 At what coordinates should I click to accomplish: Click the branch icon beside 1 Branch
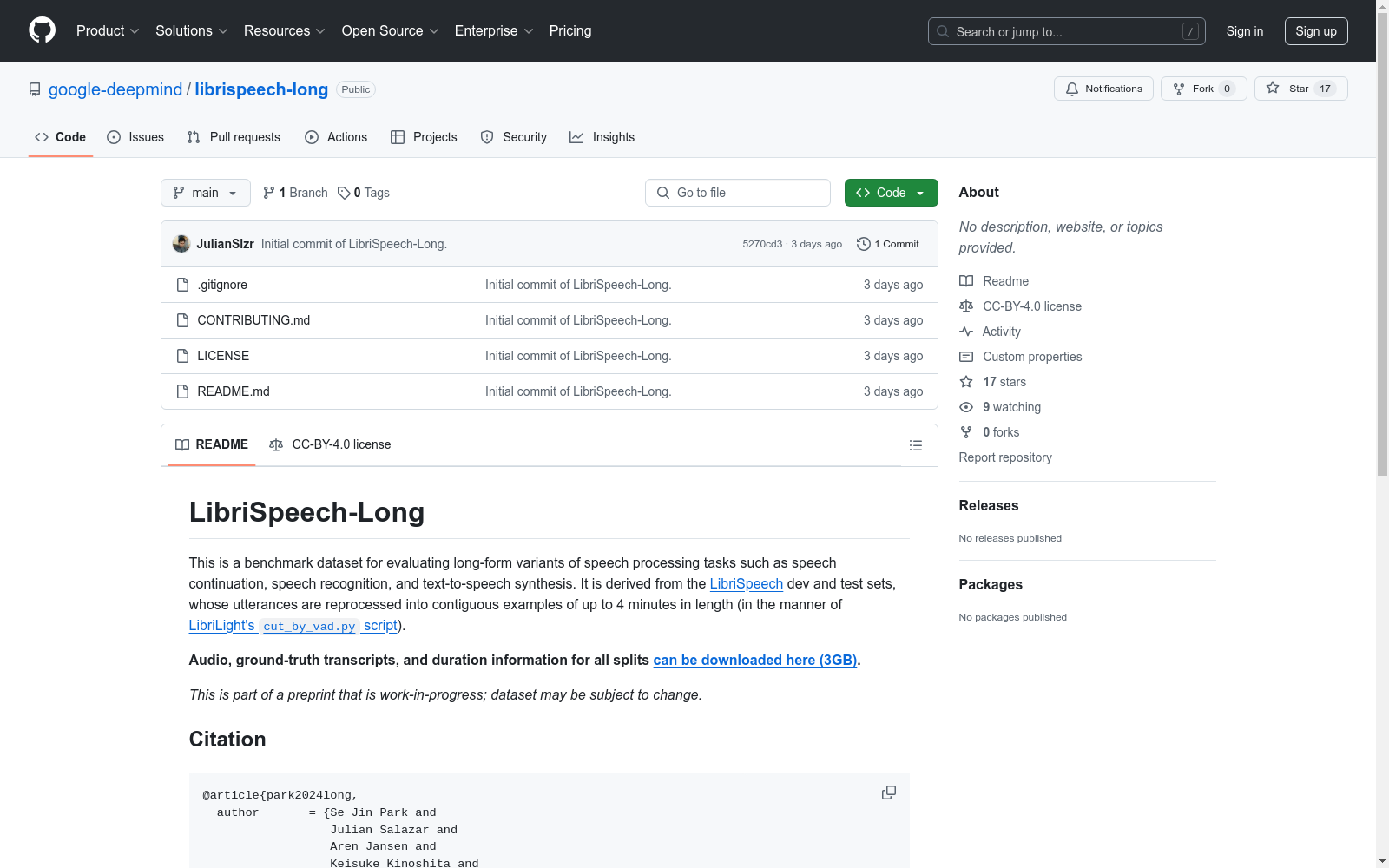[x=269, y=193]
